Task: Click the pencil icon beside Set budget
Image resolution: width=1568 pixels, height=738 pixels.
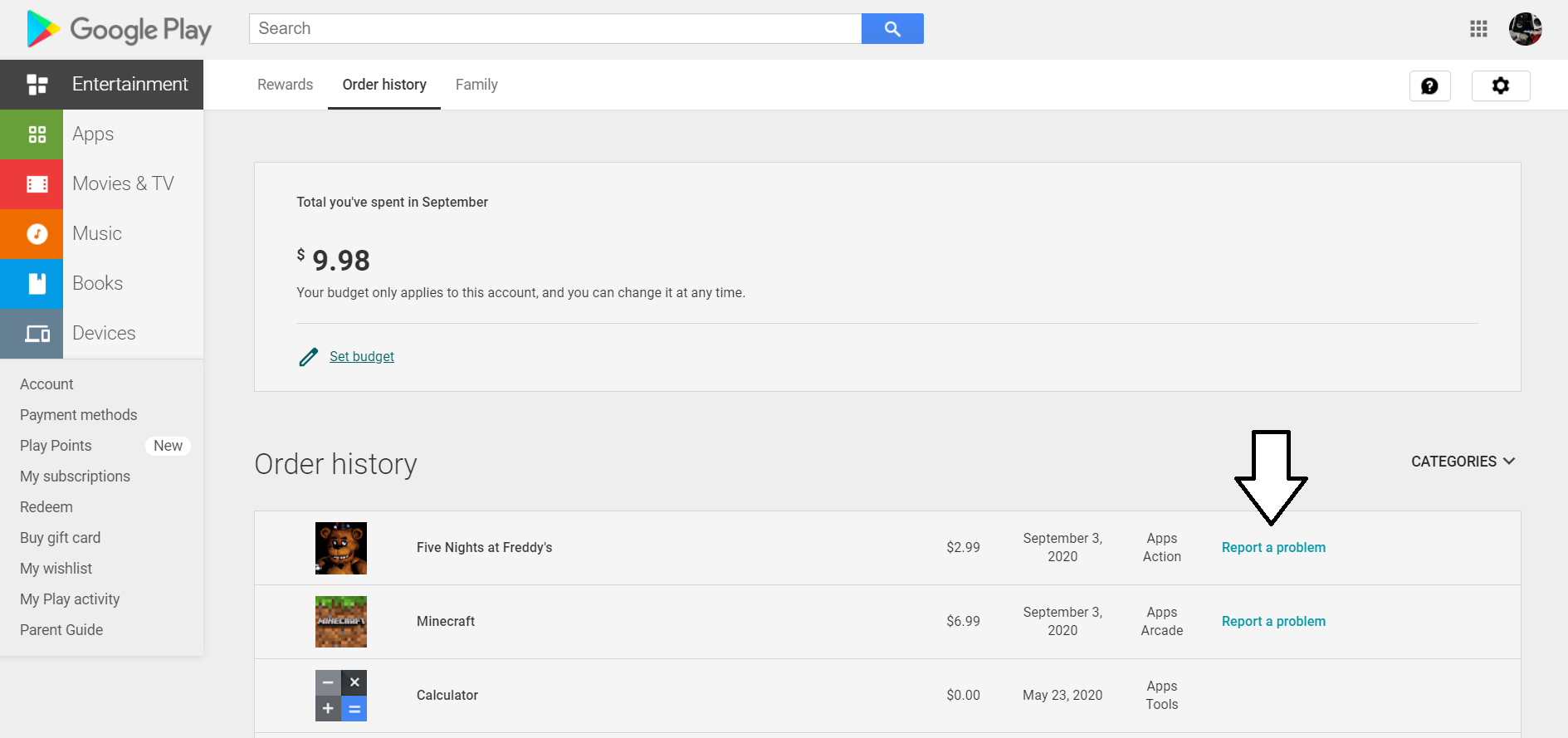Action: (x=308, y=357)
